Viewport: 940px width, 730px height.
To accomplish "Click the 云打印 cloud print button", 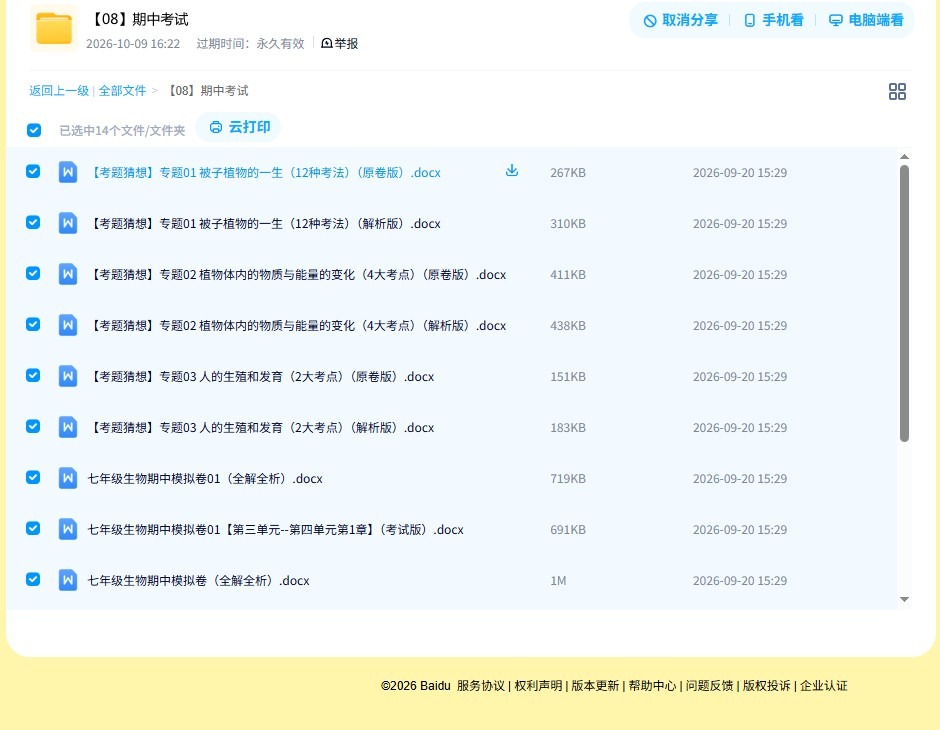I will pyautogui.click(x=239, y=127).
